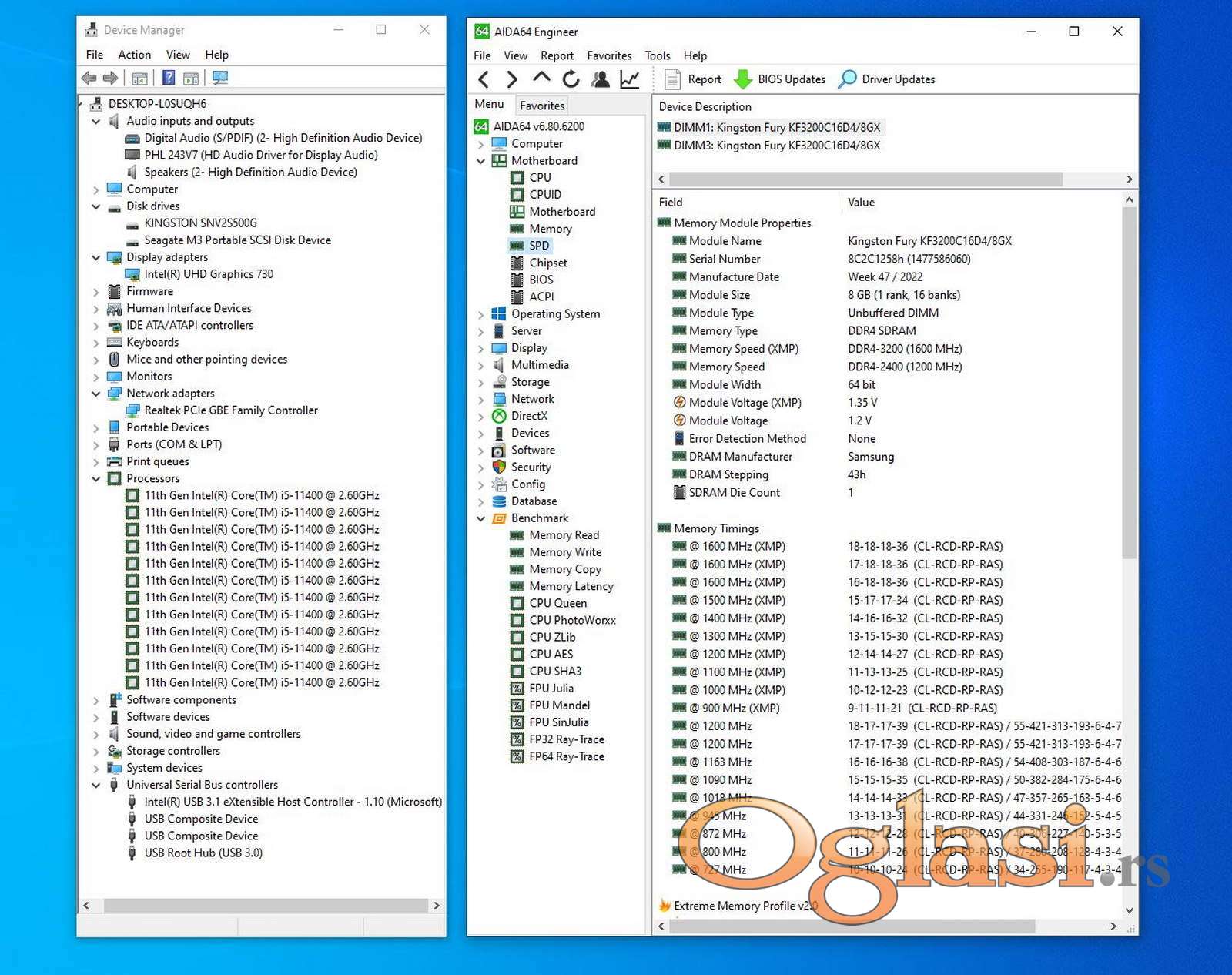The height and width of the screenshot is (975, 1232).
Task: Click the Up level arrow icon
Action: pos(541,79)
